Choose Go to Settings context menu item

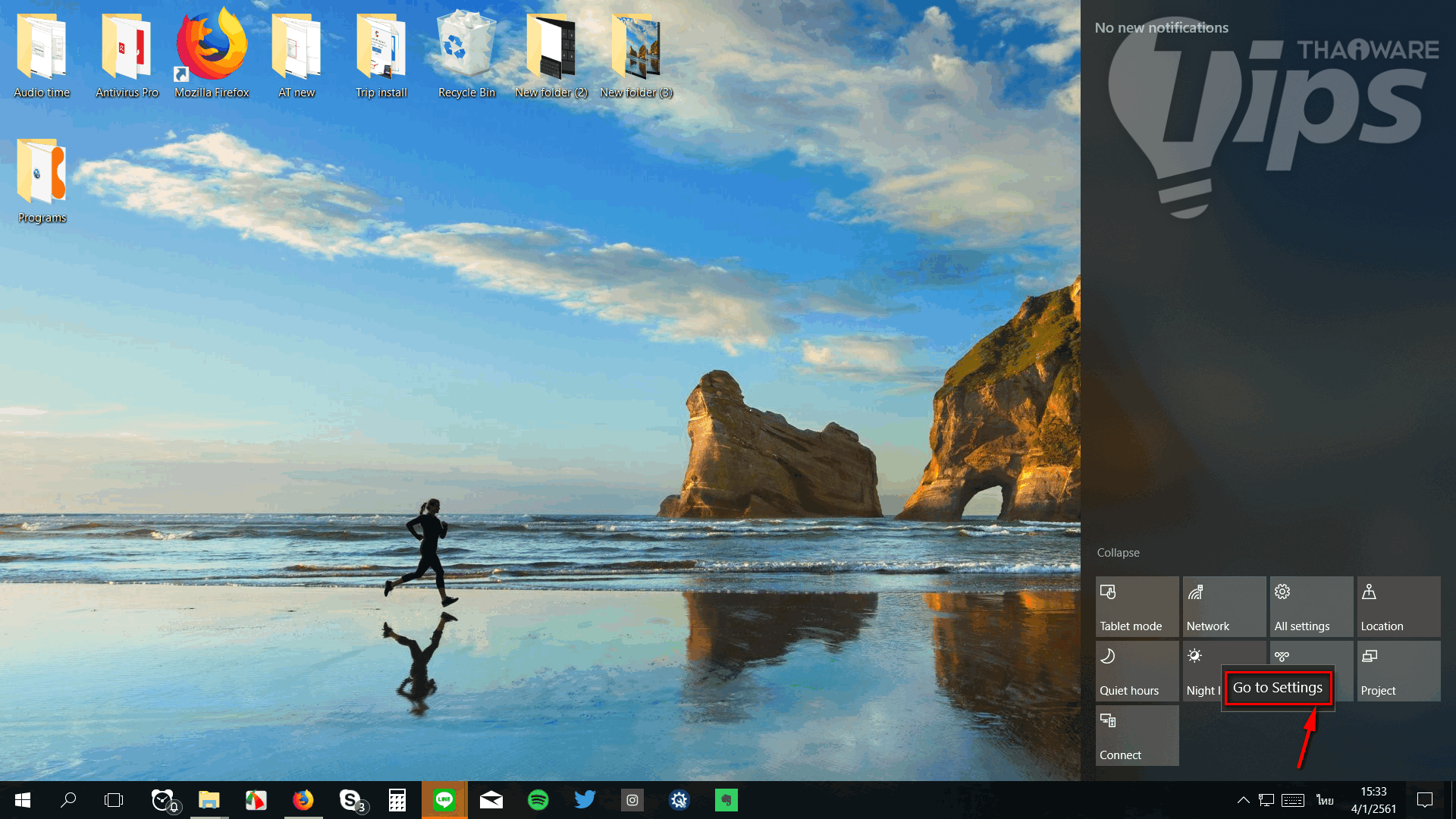(x=1278, y=688)
